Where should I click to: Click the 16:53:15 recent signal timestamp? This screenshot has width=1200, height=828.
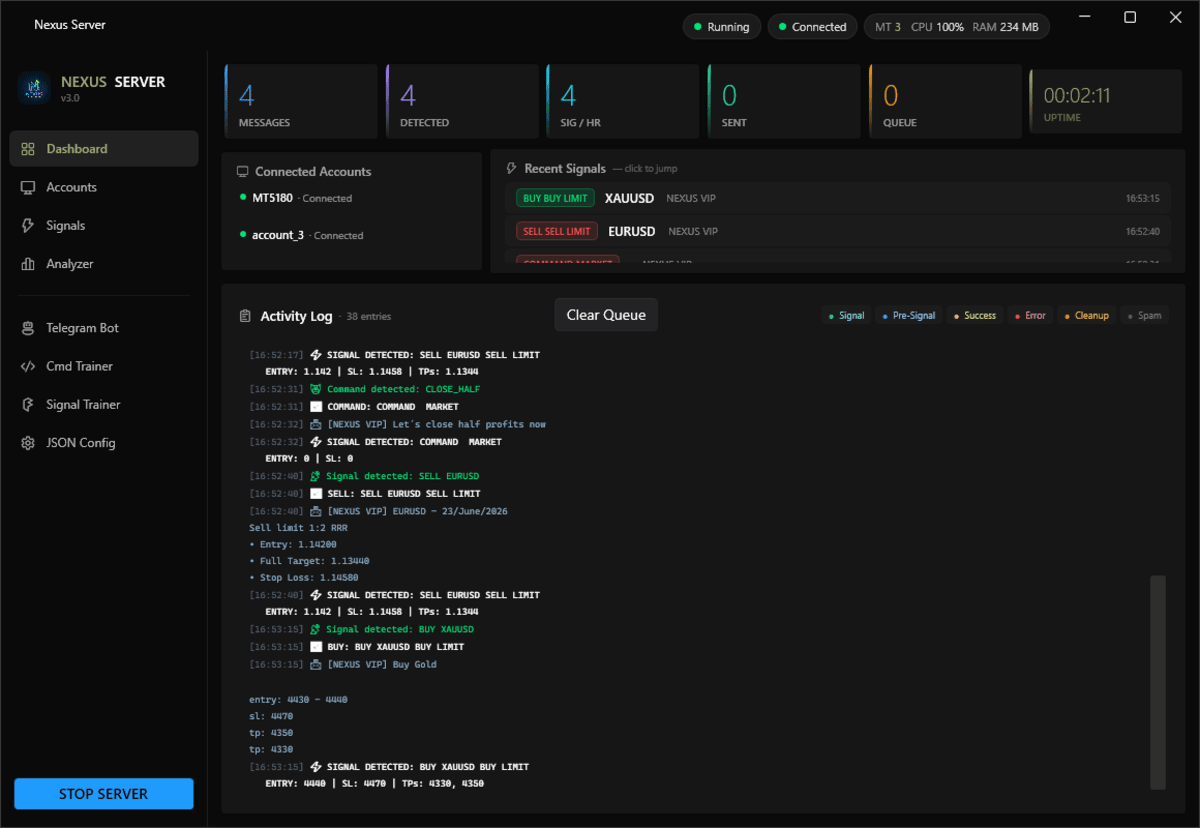coord(1142,198)
